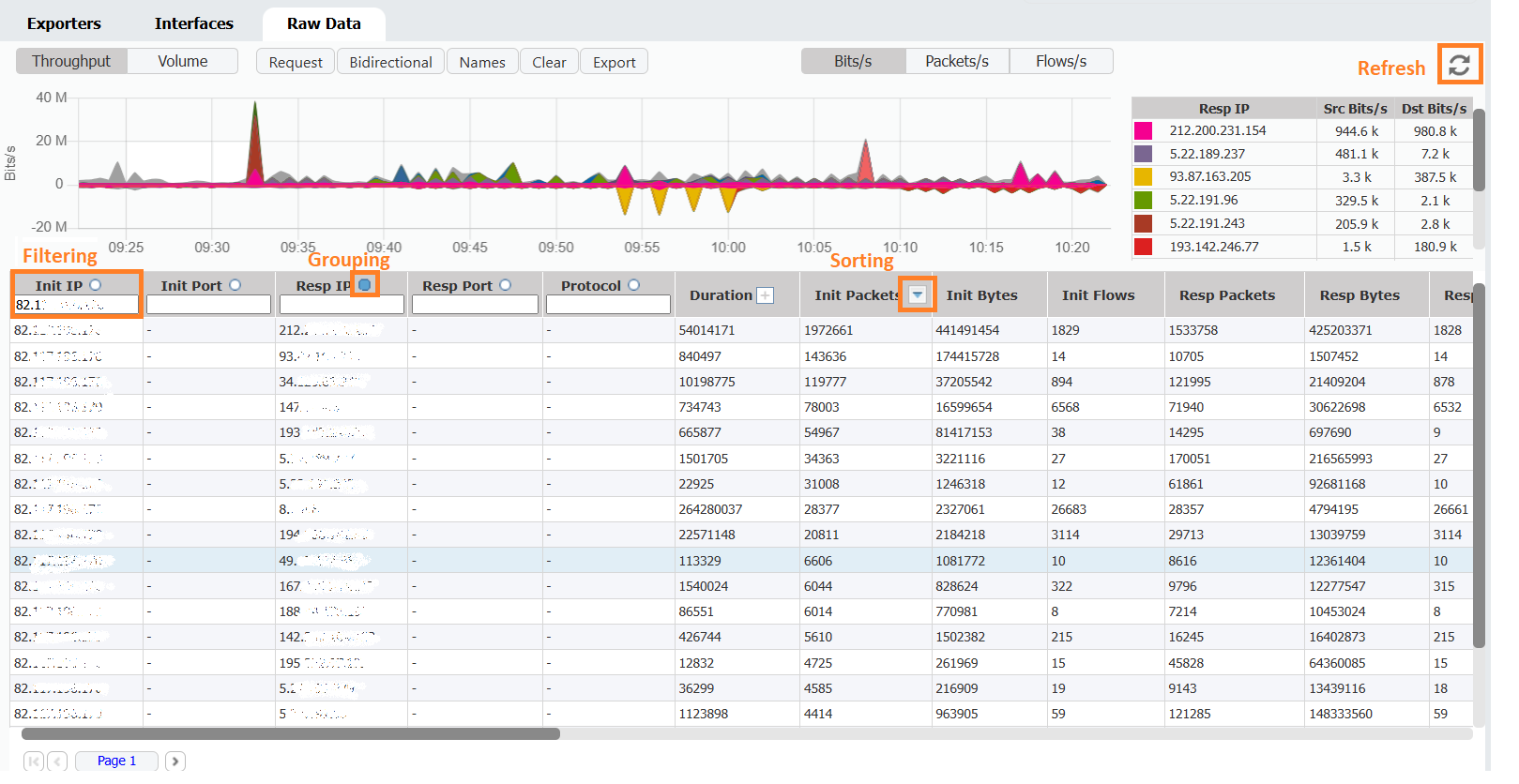Open the Page 1 selector
This screenshot has width=1519, height=784.
pyautogui.click(x=116, y=761)
